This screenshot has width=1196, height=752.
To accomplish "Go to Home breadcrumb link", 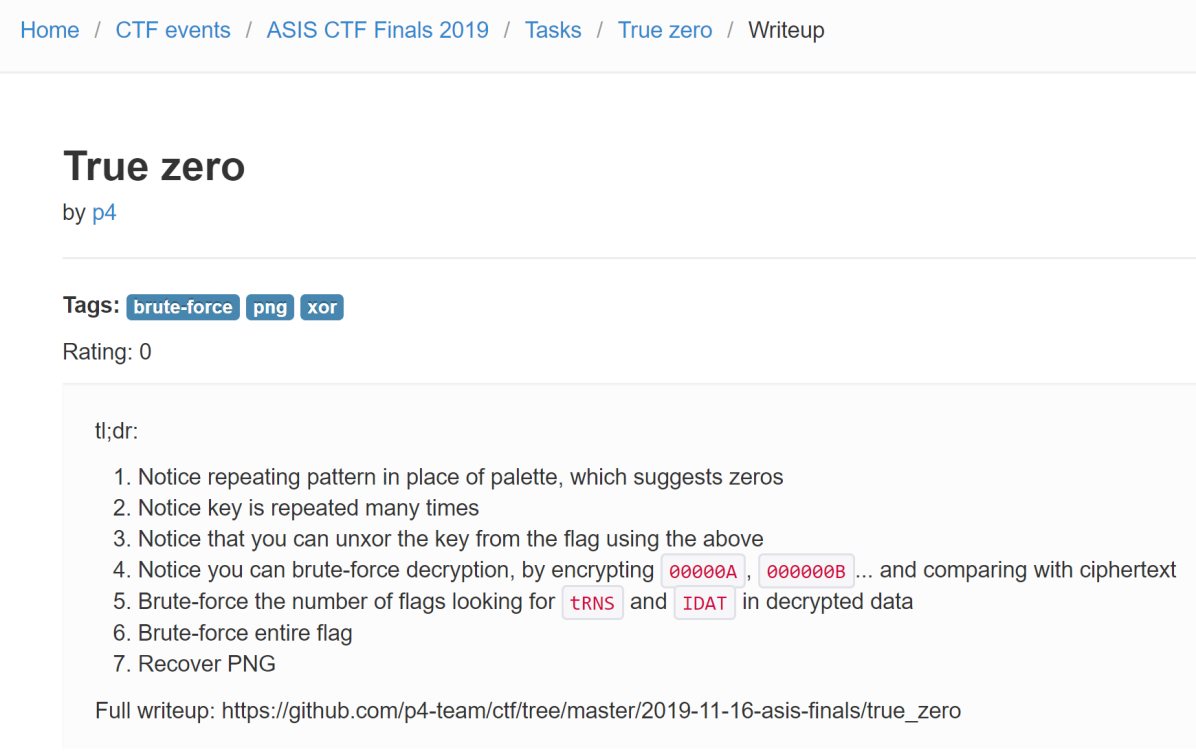I will click(50, 30).
